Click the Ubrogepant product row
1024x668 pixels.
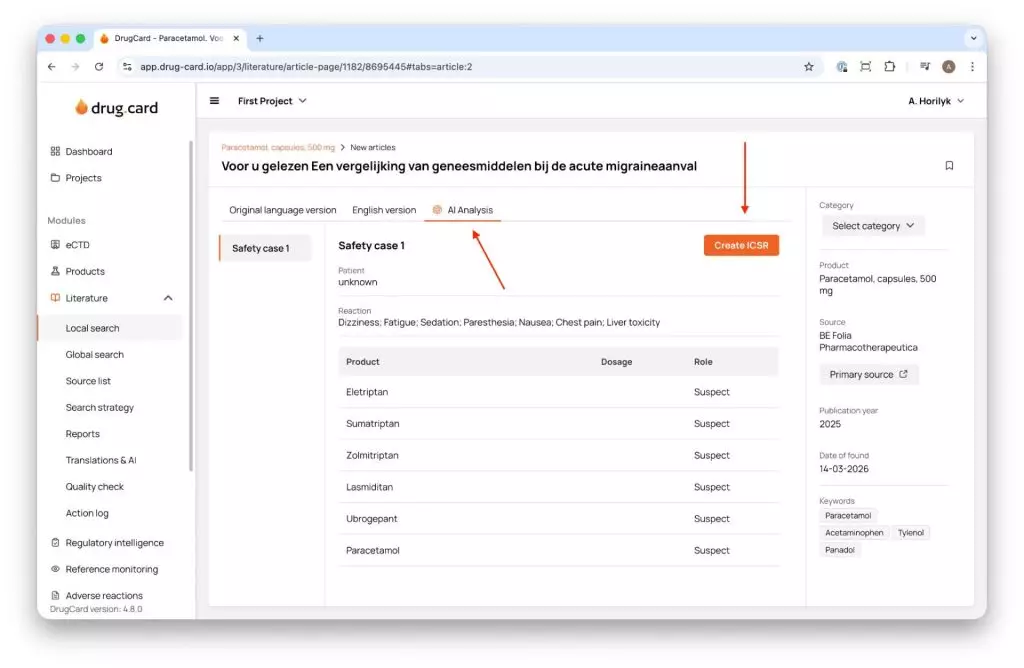(x=559, y=518)
